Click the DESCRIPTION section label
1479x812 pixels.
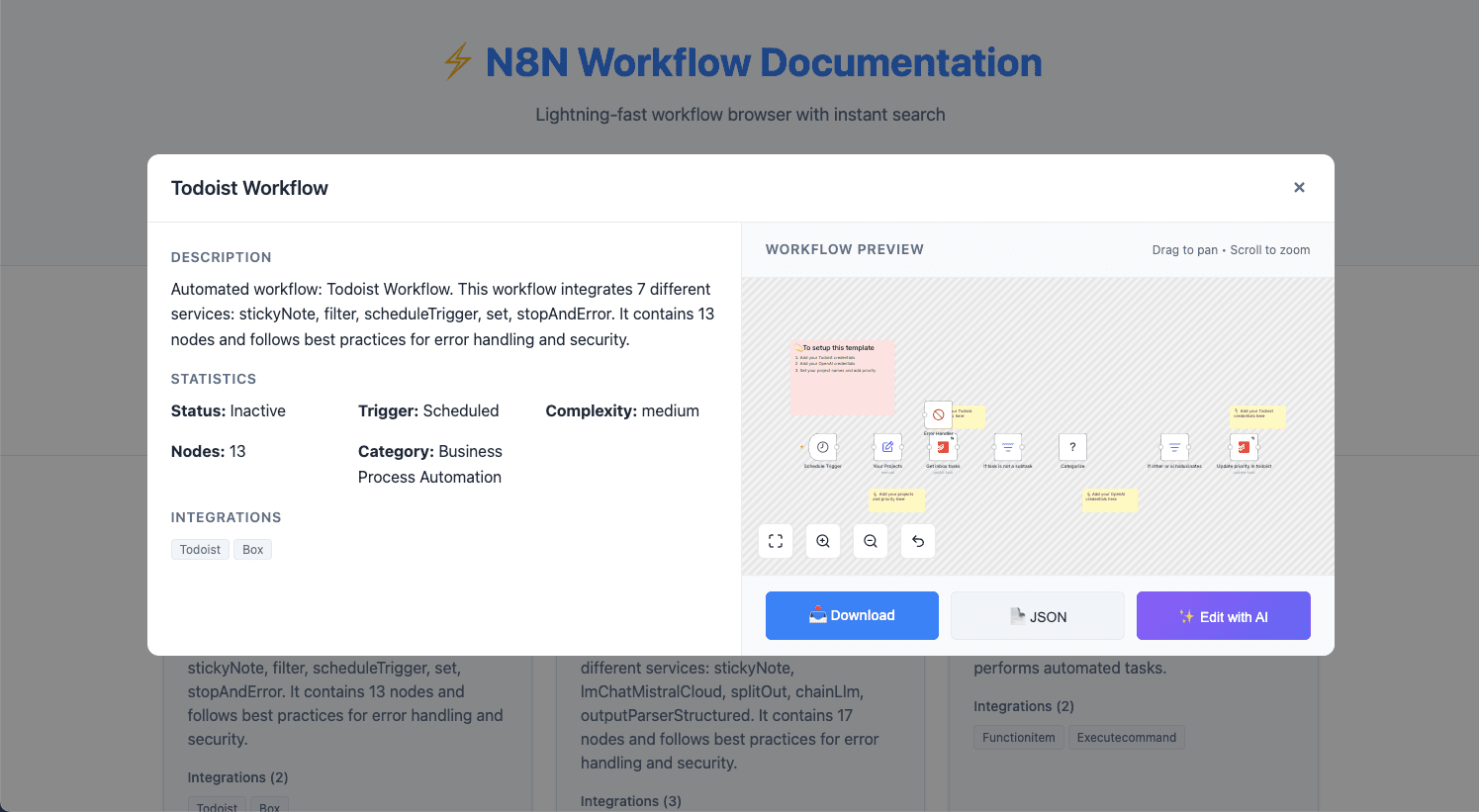[x=222, y=257]
